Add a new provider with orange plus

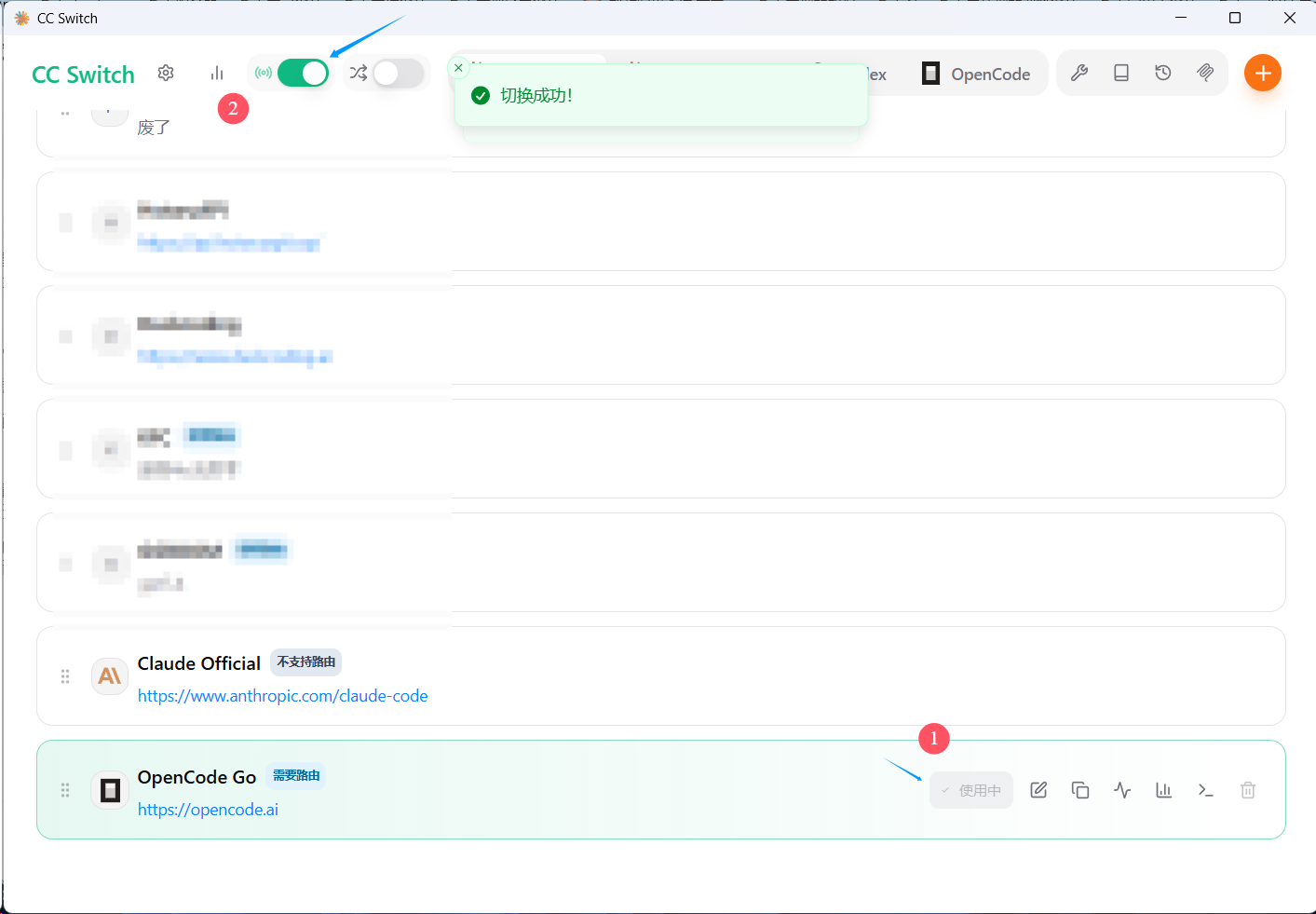1263,73
